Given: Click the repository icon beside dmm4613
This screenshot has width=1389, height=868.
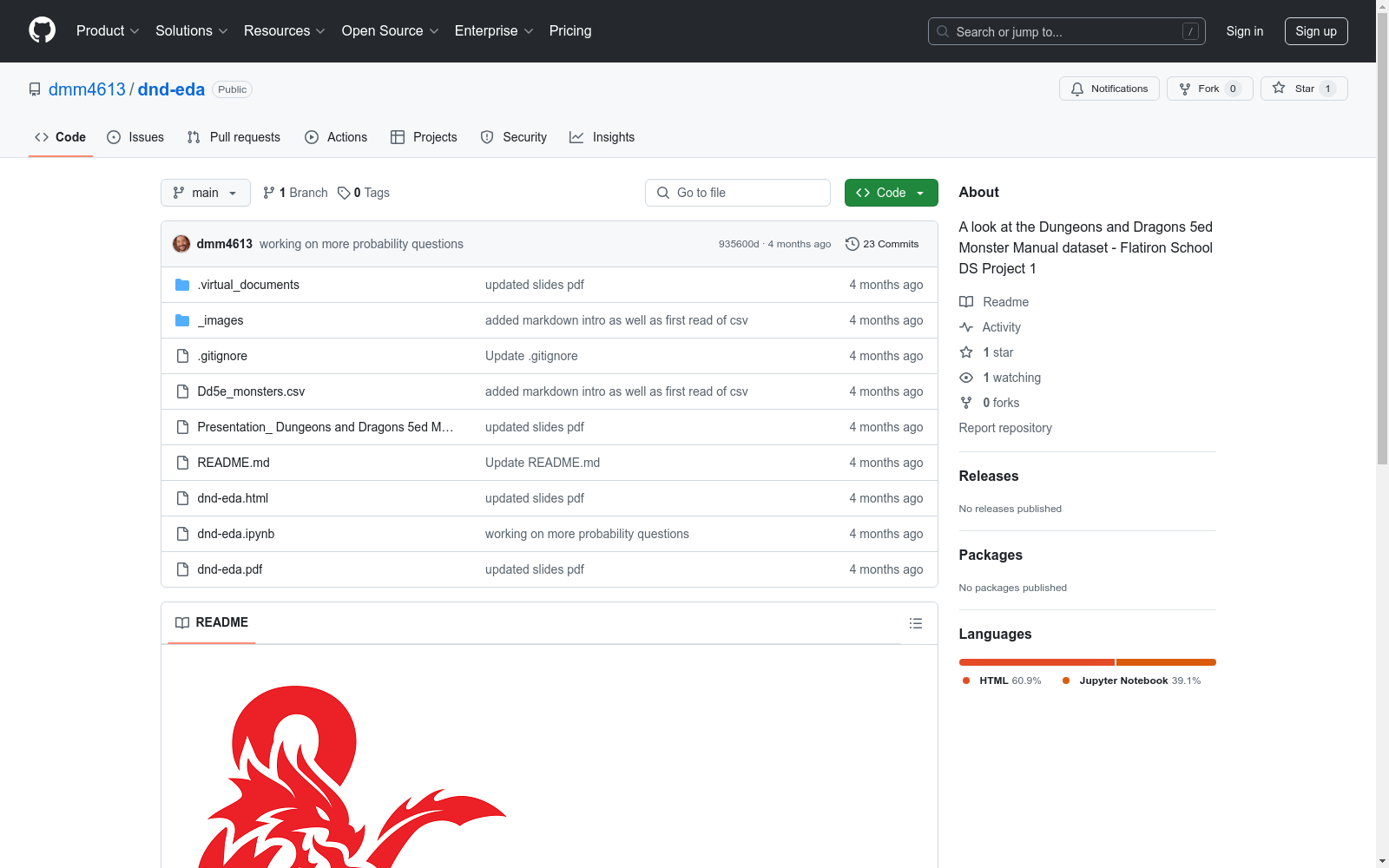Looking at the screenshot, I should (35, 89).
